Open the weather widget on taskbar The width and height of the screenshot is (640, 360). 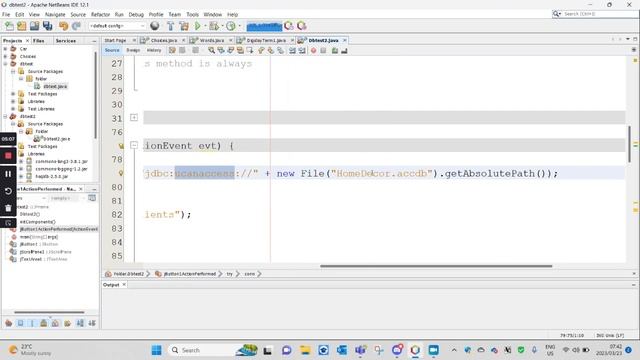(x=29, y=350)
